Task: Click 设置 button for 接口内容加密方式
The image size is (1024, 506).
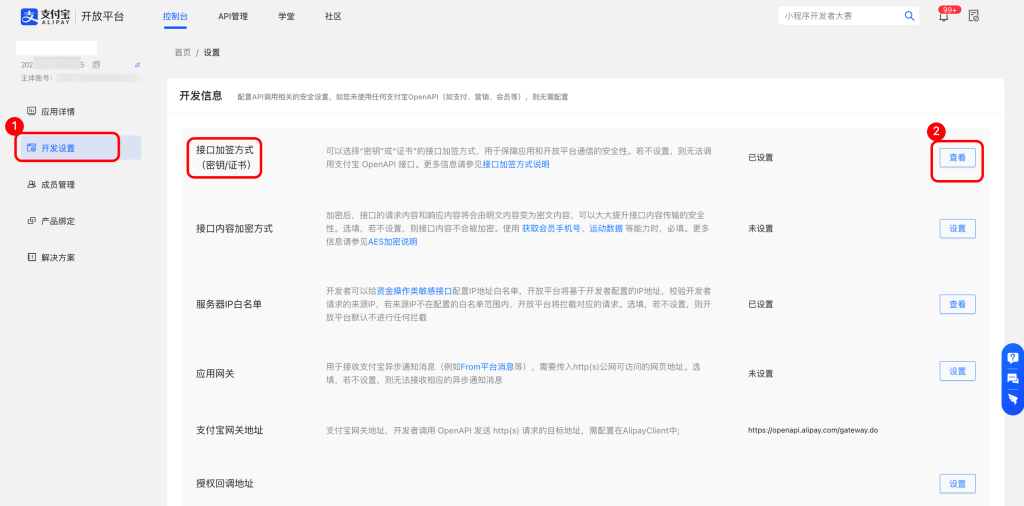Action: (957, 228)
